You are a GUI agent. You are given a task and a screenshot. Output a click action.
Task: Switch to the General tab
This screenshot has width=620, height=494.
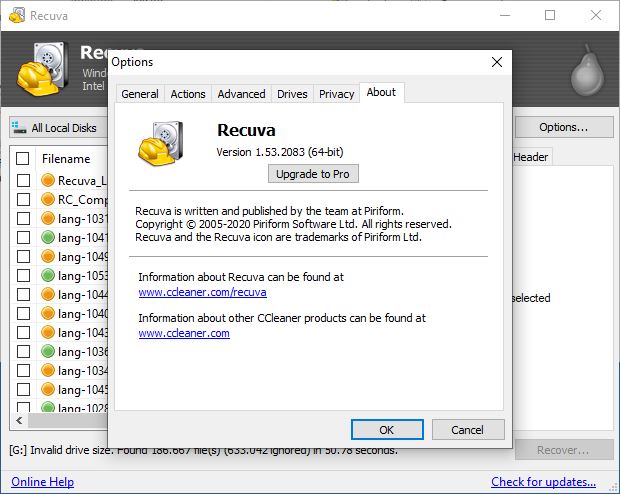click(140, 94)
